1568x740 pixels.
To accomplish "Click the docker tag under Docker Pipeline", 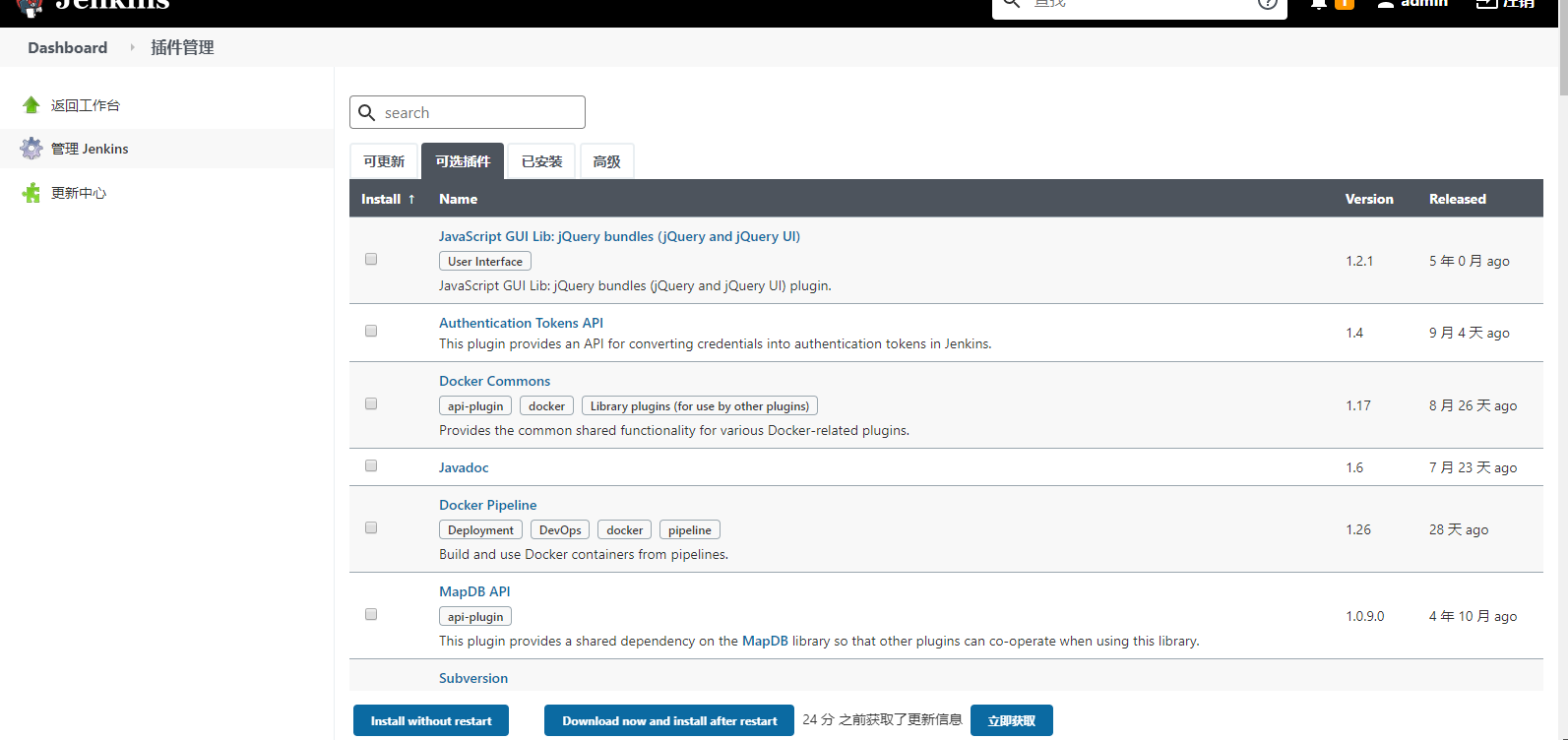I will pos(625,529).
